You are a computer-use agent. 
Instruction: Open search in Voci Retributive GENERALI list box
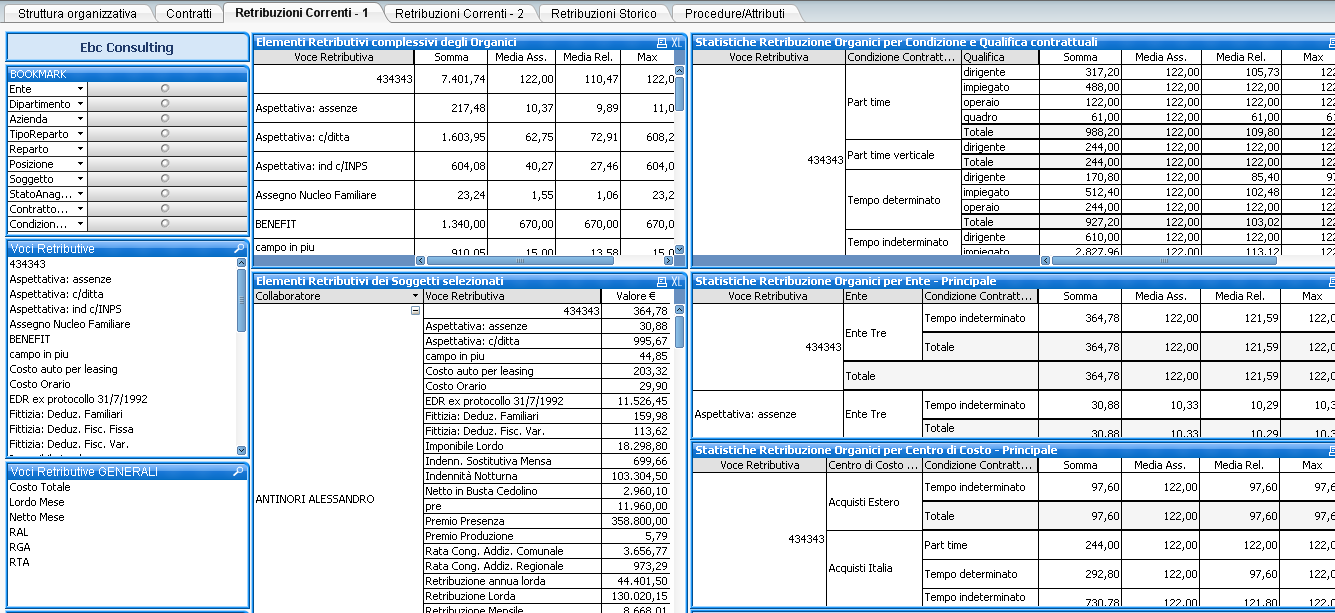coord(239,471)
